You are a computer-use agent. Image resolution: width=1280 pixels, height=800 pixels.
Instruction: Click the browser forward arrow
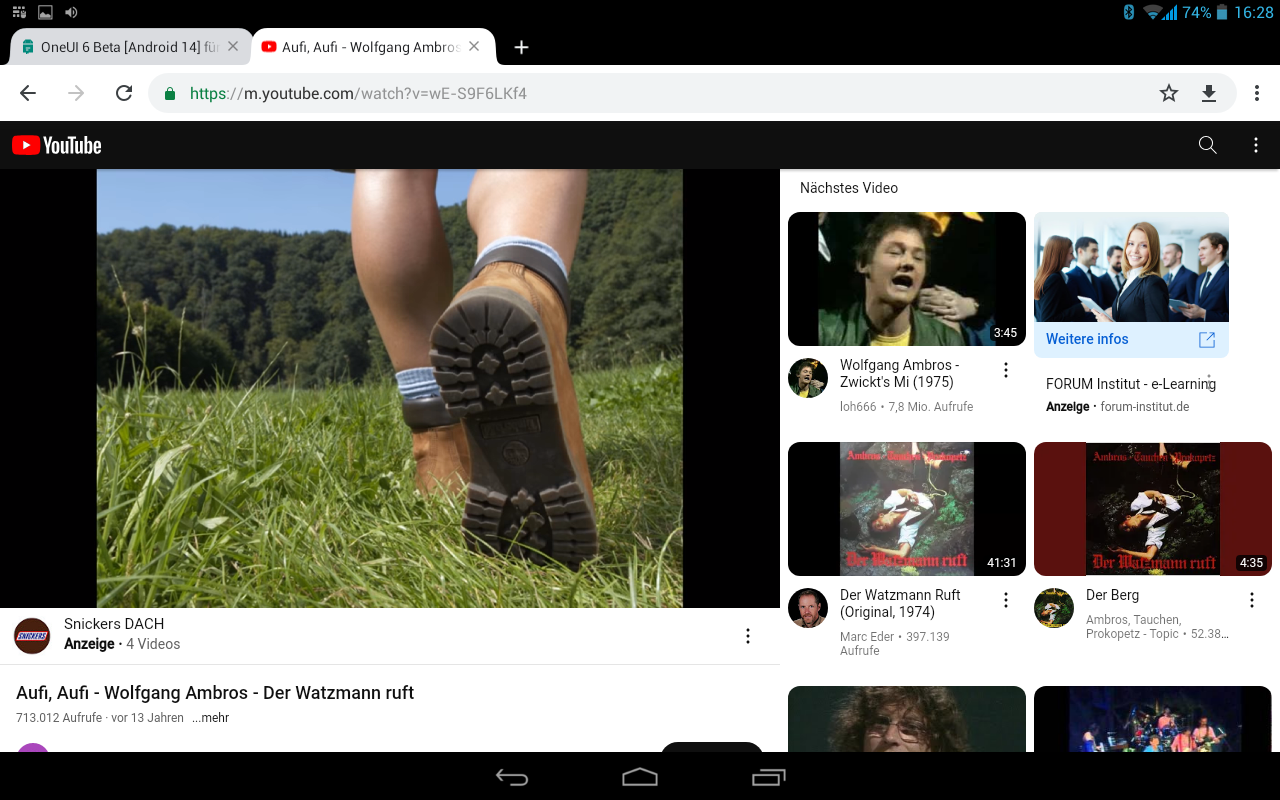click(76, 93)
